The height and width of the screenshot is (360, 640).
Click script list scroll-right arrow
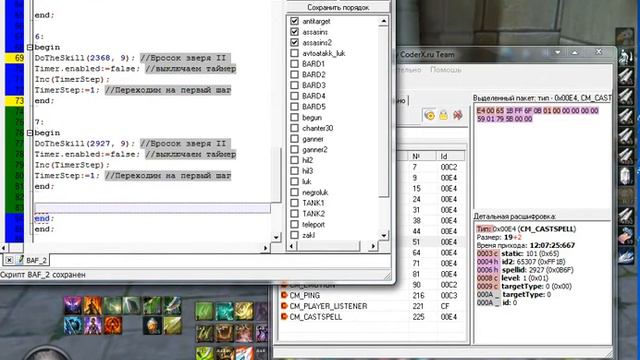(373, 246)
